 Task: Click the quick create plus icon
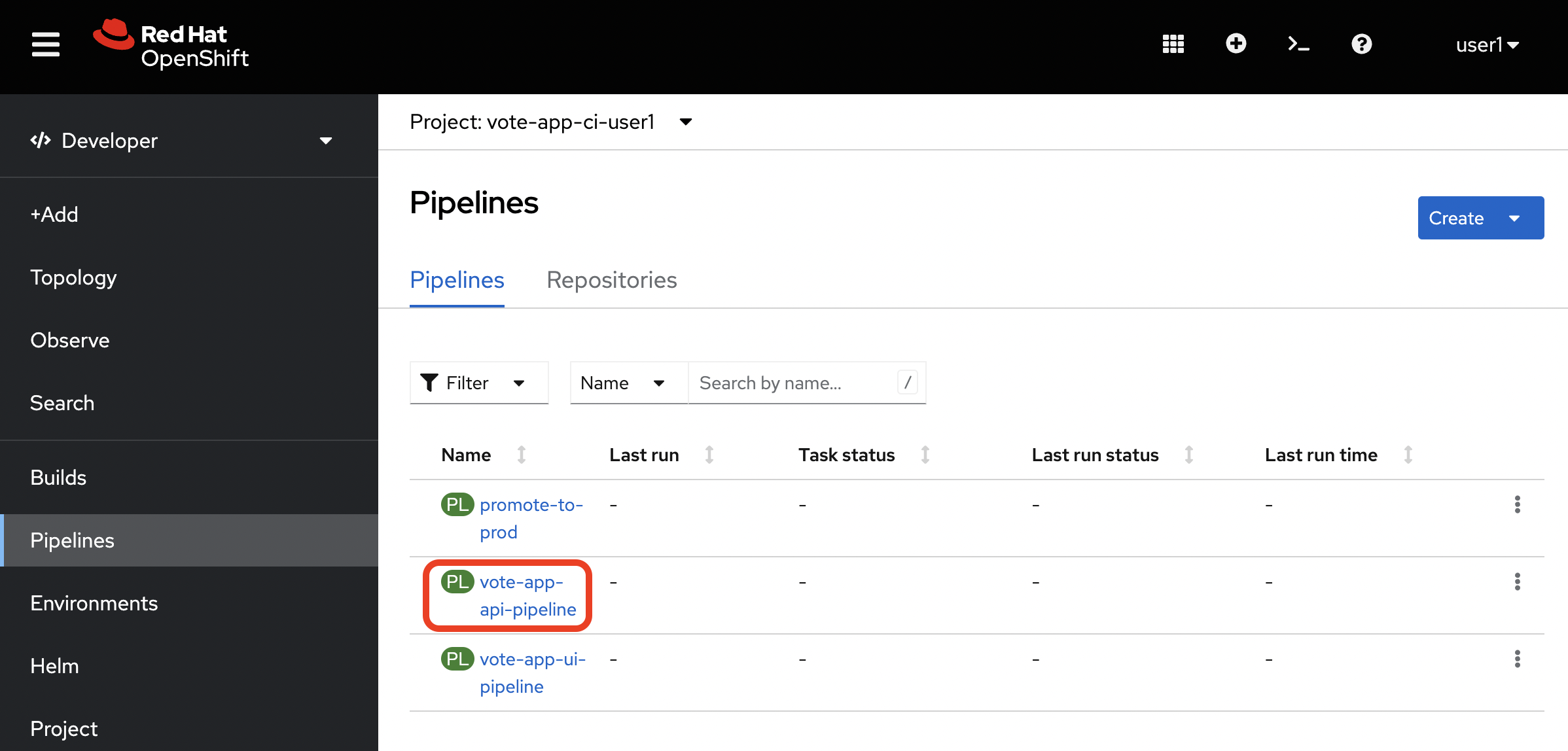(x=1236, y=44)
